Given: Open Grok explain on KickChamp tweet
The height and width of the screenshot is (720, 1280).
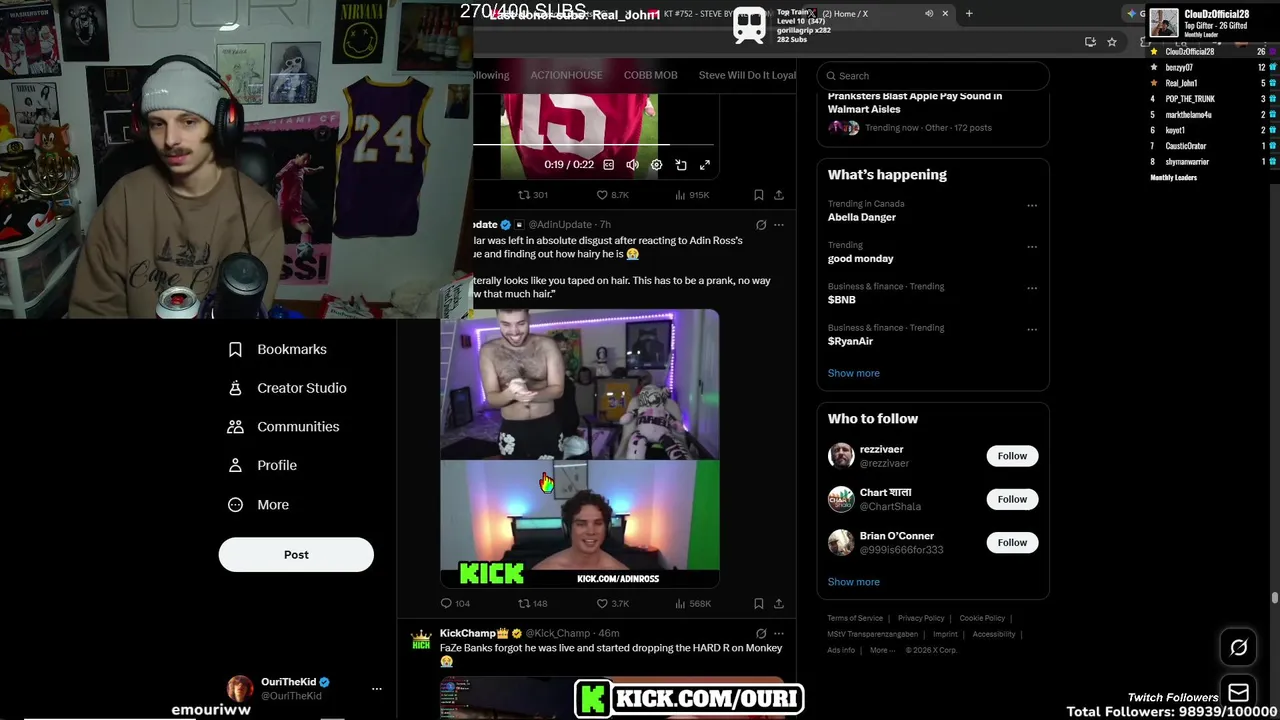Looking at the screenshot, I should tap(761, 633).
